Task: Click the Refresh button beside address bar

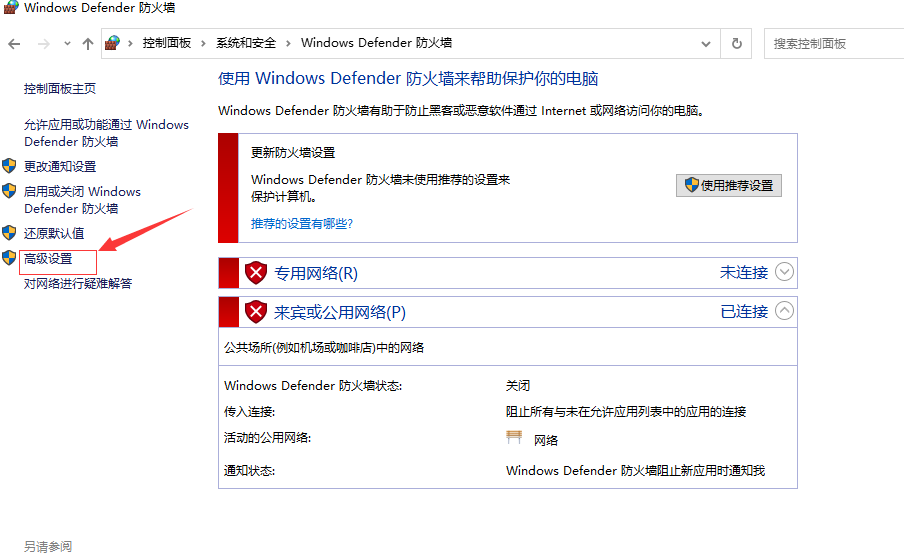Action: pos(737,43)
